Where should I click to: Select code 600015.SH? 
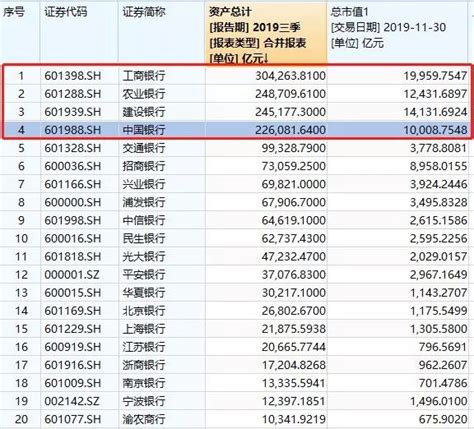73,292
